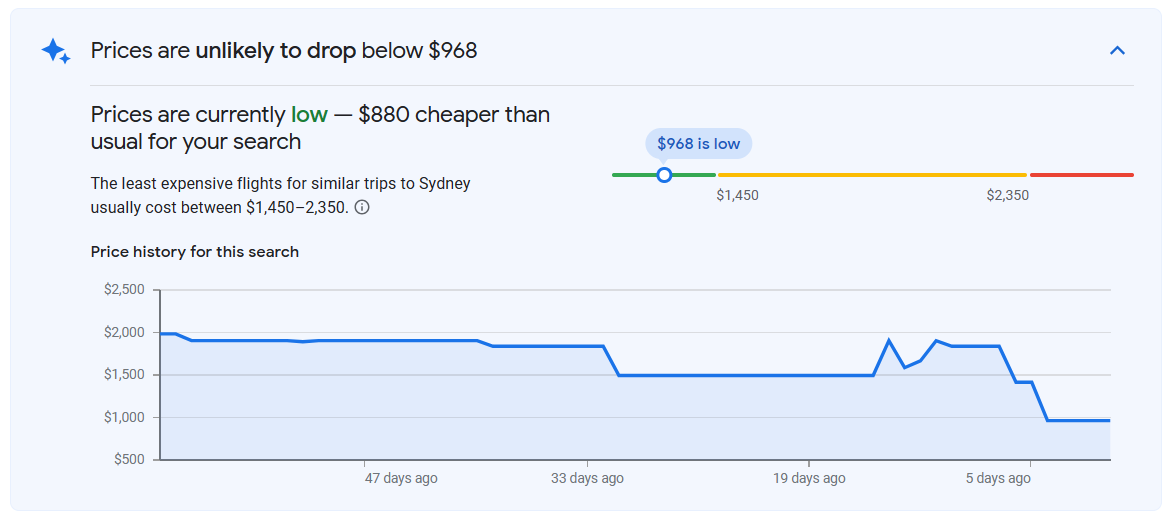
Task: Click the '19 days ago' axis label
Action: pos(809,478)
